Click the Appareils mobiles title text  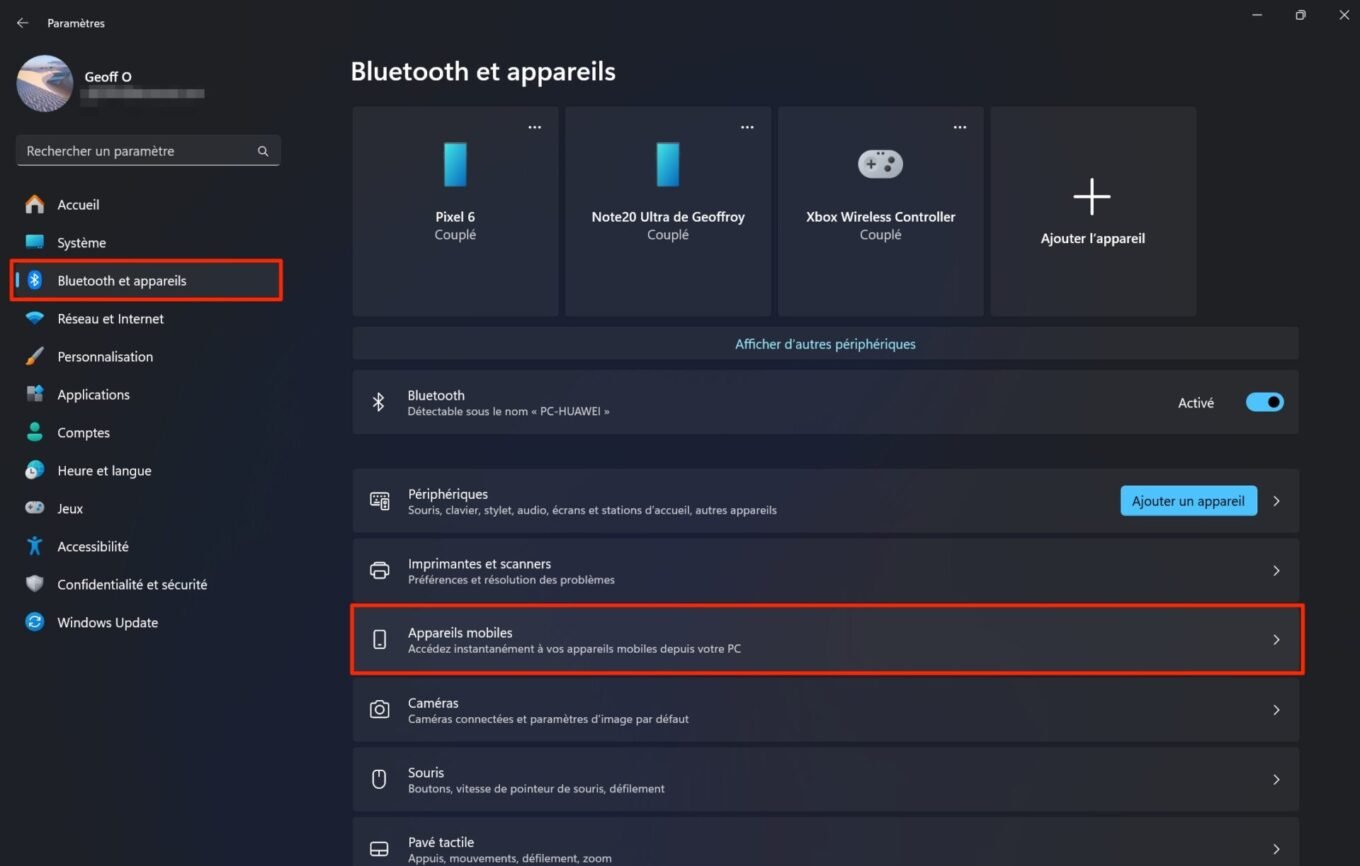(x=460, y=633)
